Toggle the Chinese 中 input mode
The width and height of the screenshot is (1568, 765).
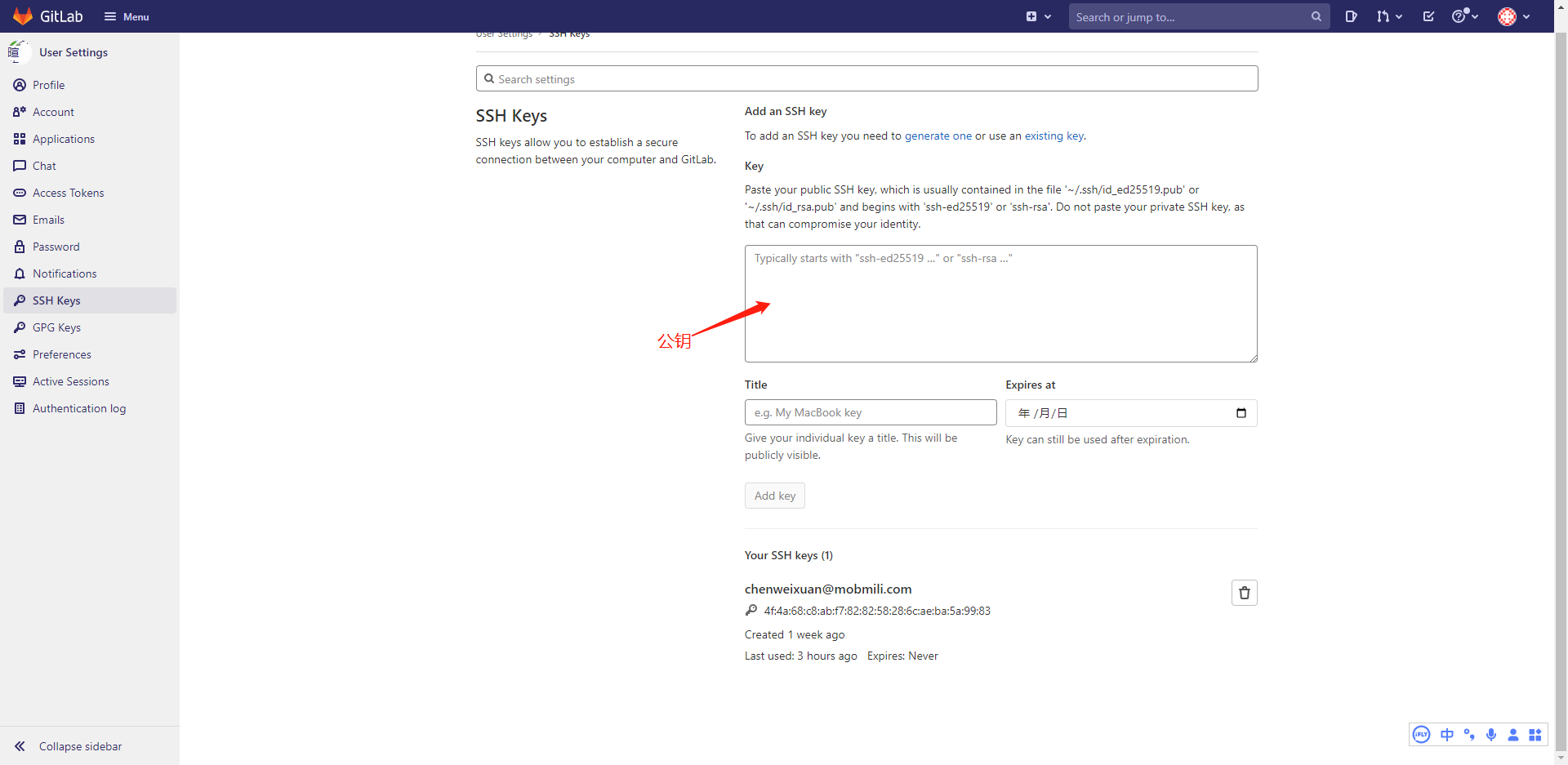[x=1447, y=735]
